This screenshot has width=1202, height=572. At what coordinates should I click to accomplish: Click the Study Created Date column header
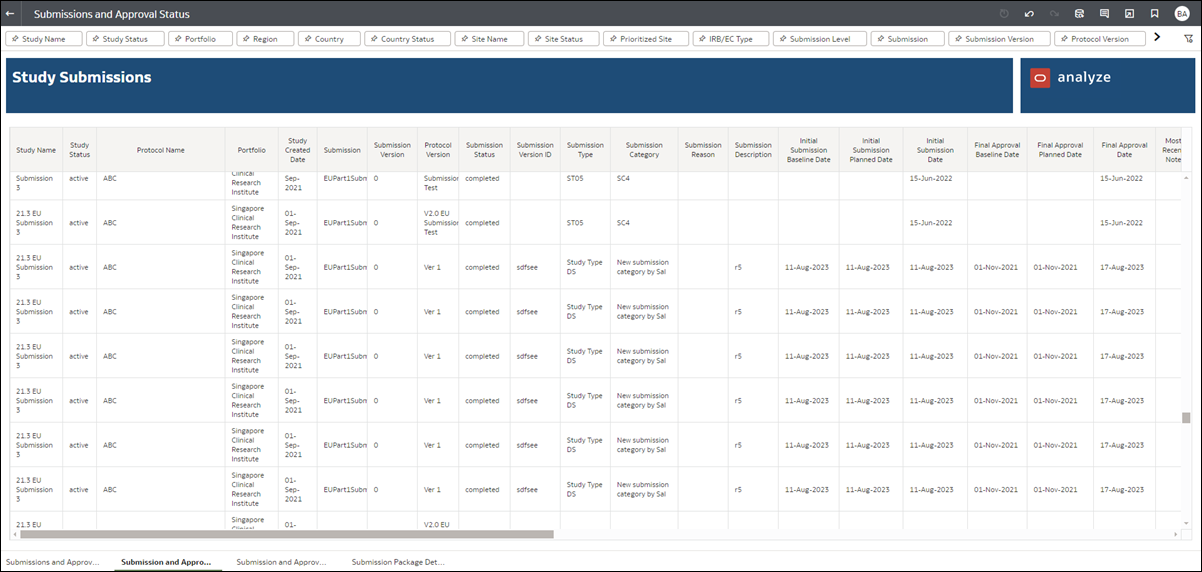click(x=298, y=150)
